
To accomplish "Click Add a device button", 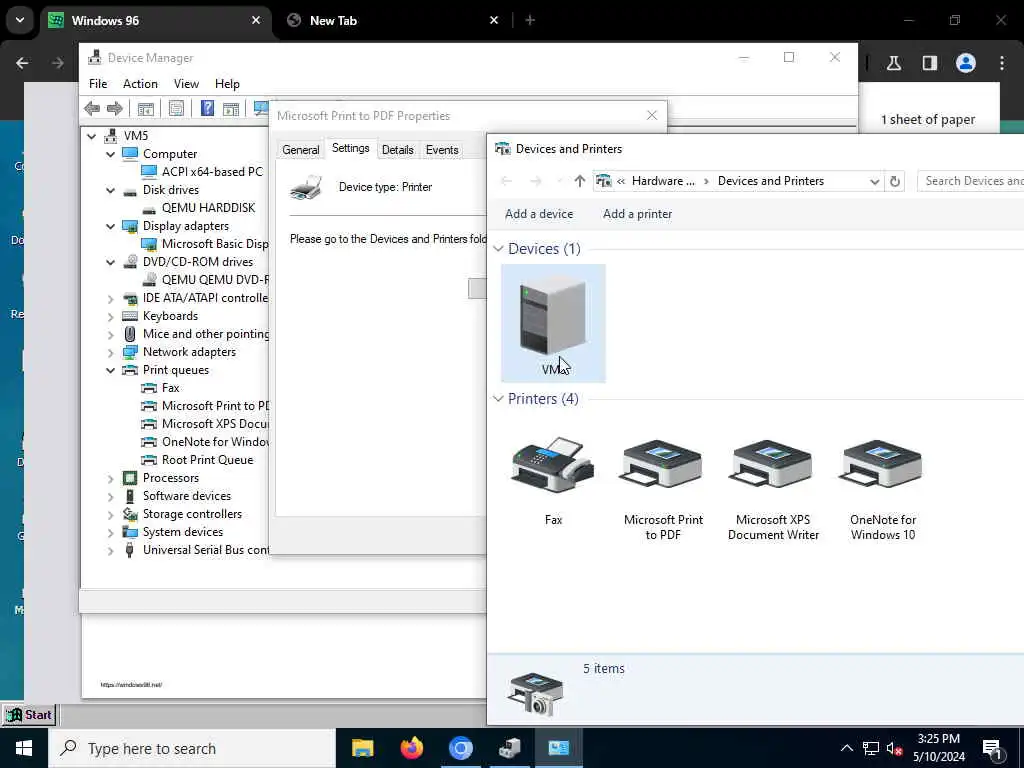I will (x=539, y=214).
